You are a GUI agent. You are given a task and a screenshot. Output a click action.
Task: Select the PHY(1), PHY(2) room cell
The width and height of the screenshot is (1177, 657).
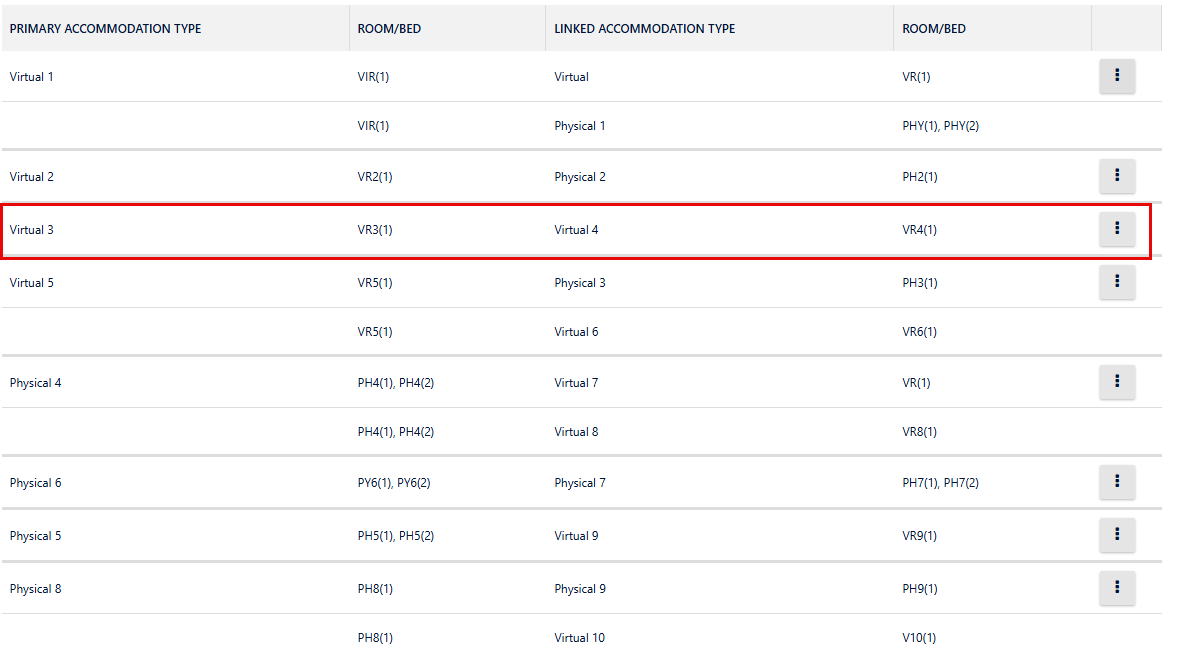pos(940,126)
